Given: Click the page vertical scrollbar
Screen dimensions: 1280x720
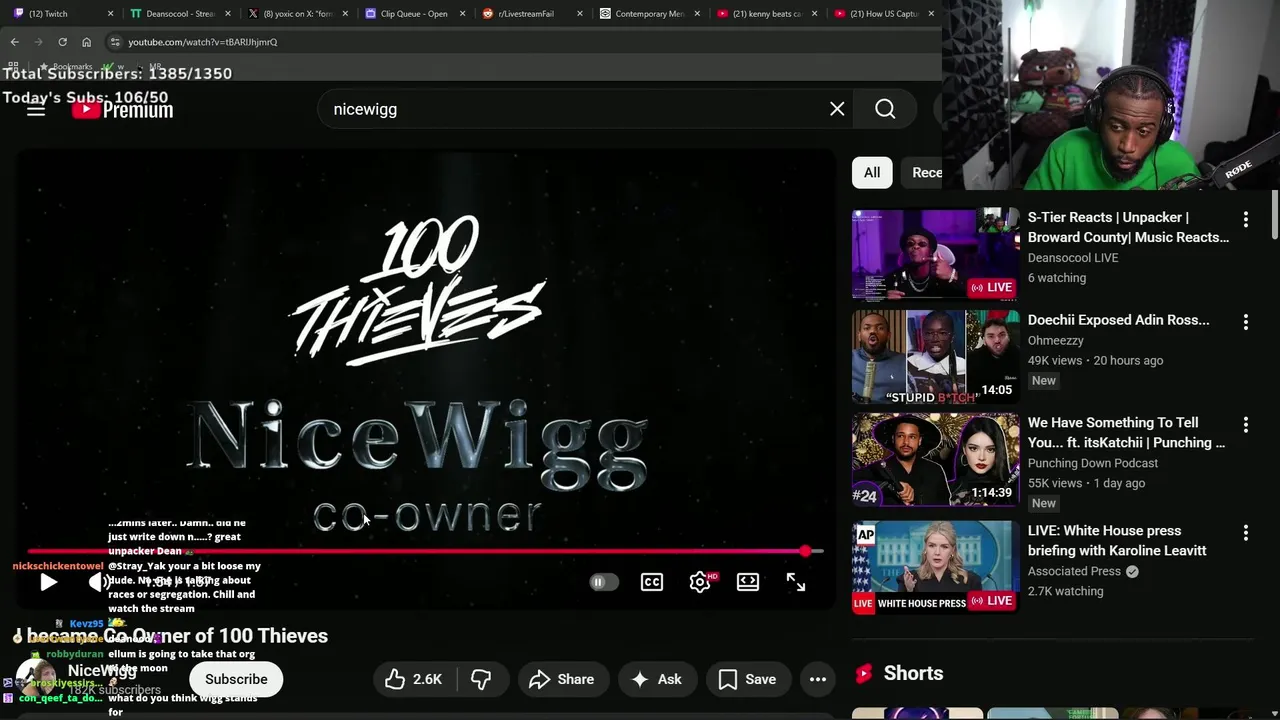Looking at the screenshot, I should tap(1275, 213).
